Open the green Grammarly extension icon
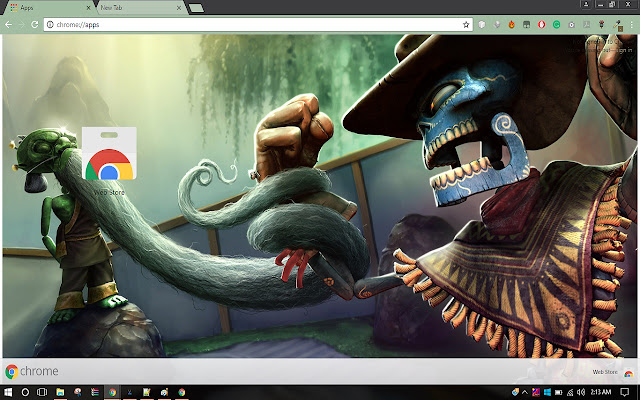Image resolution: width=640 pixels, height=400 pixels. 556,24
